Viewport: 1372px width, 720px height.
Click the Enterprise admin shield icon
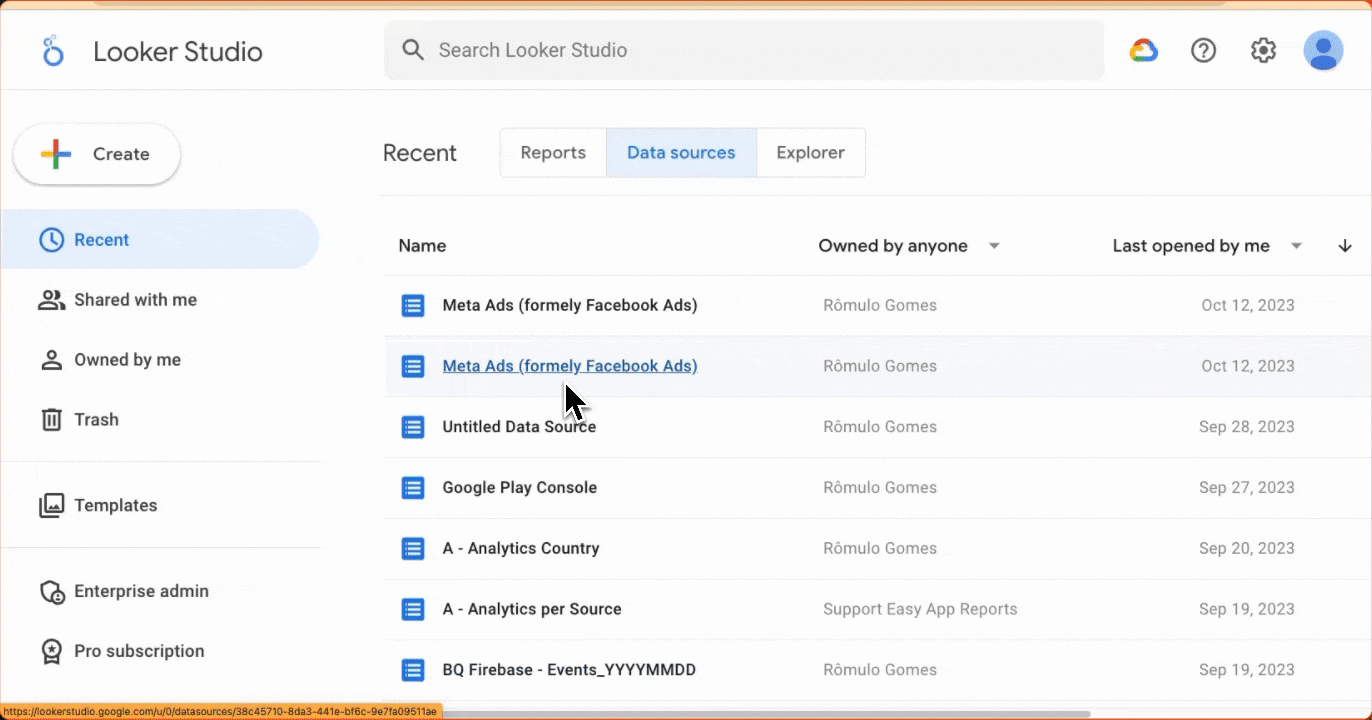[x=51, y=592]
